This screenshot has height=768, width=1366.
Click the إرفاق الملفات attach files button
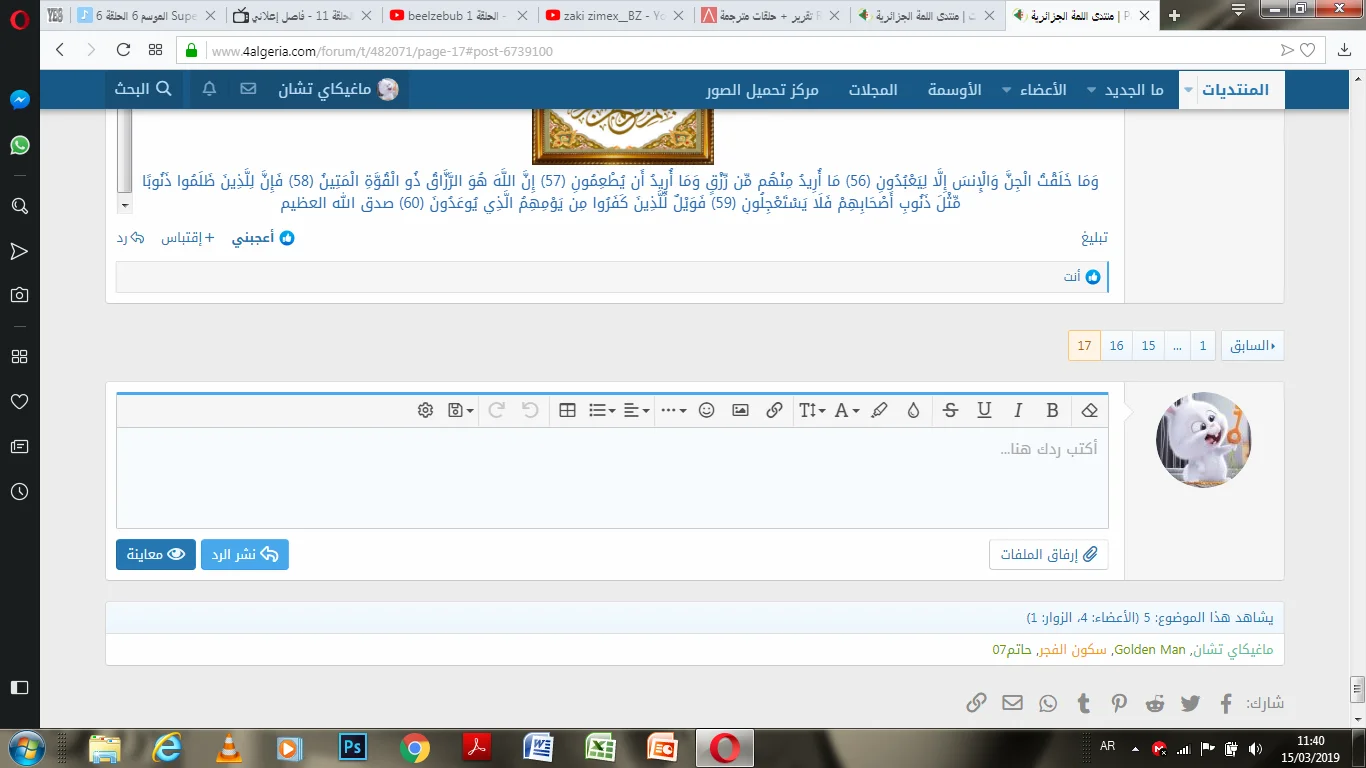tap(1048, 554)
